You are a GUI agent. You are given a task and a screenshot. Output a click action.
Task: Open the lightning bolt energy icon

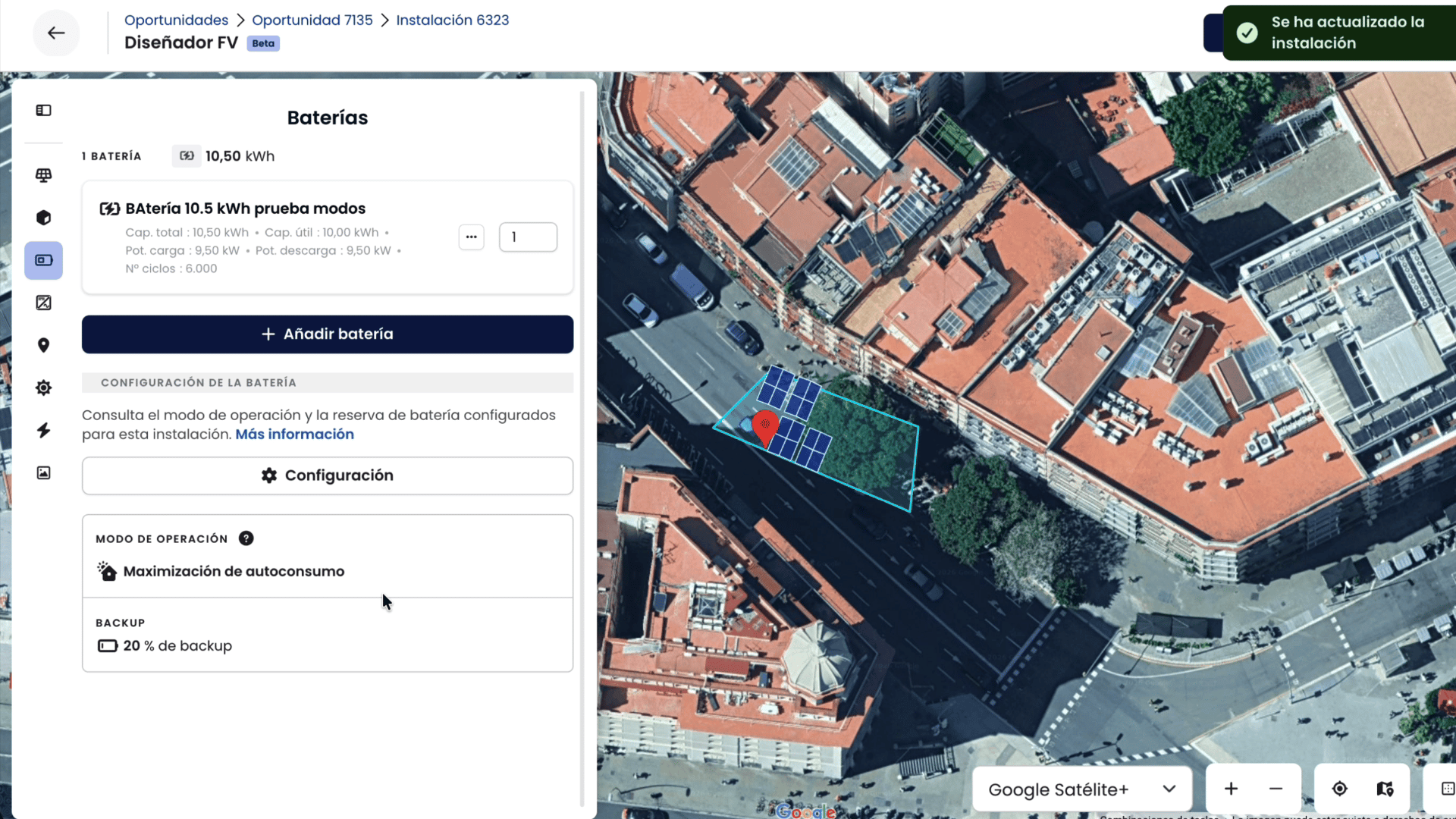coord(43,430)
